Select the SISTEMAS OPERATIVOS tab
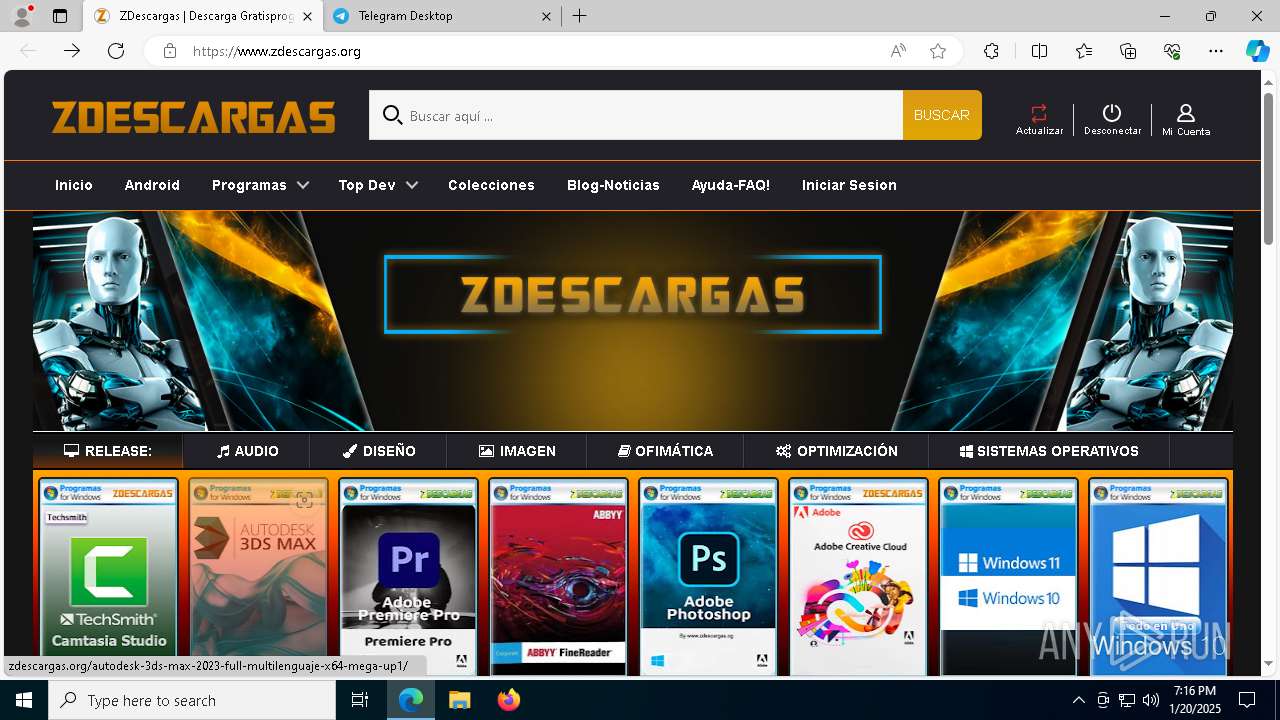The width and height of the screenshot is (1280, 720). pyautogui.click(x=1049, y=451)
